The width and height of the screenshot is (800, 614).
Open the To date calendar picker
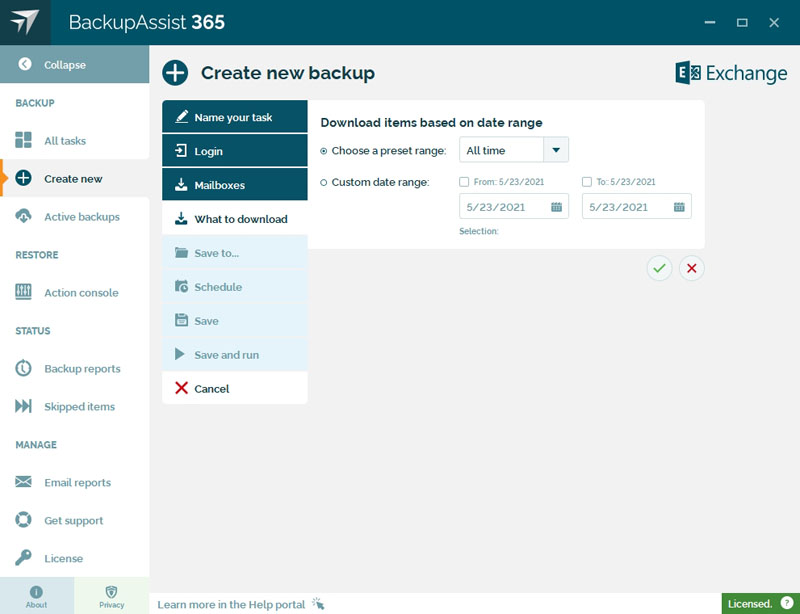pyautogui.click(x=679, y=207)
